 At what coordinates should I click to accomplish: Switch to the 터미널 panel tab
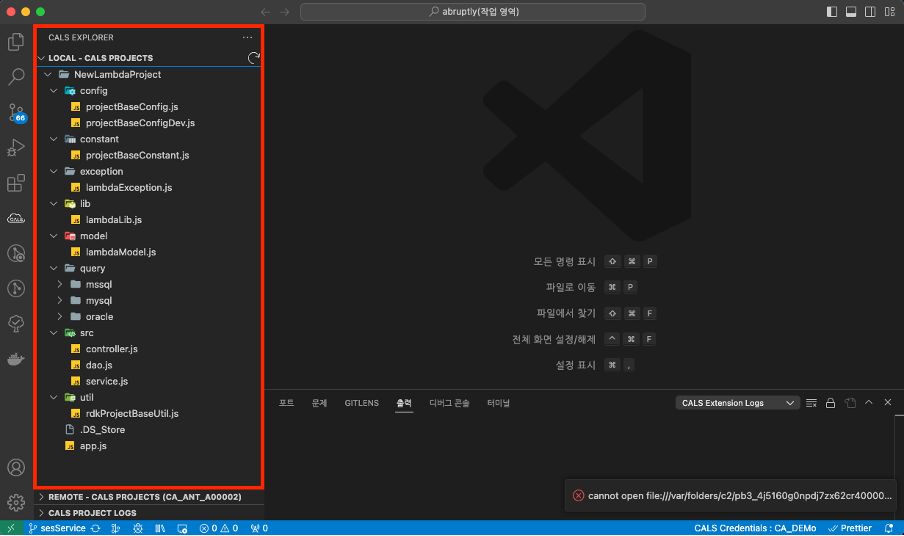click(x=498, y=403)
